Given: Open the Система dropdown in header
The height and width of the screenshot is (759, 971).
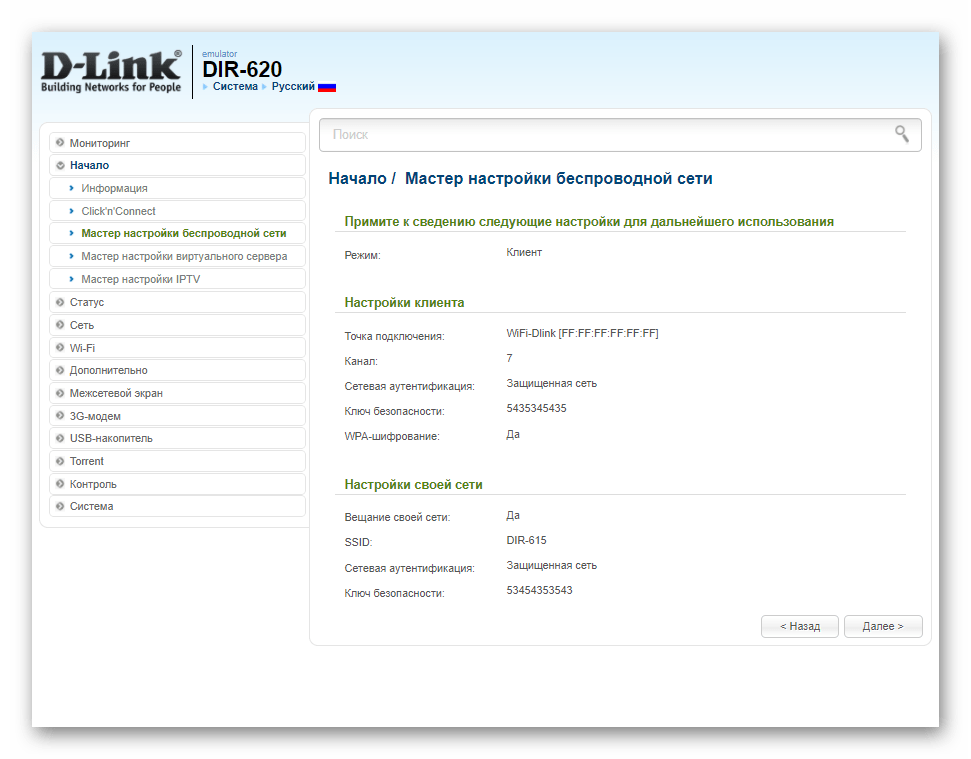Looking at the screenshot, I should point(234,87).
